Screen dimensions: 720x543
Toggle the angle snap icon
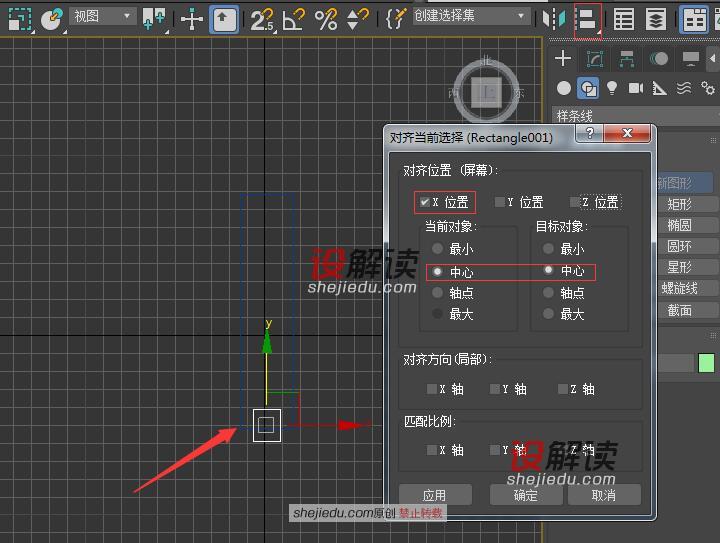point(294,19)
